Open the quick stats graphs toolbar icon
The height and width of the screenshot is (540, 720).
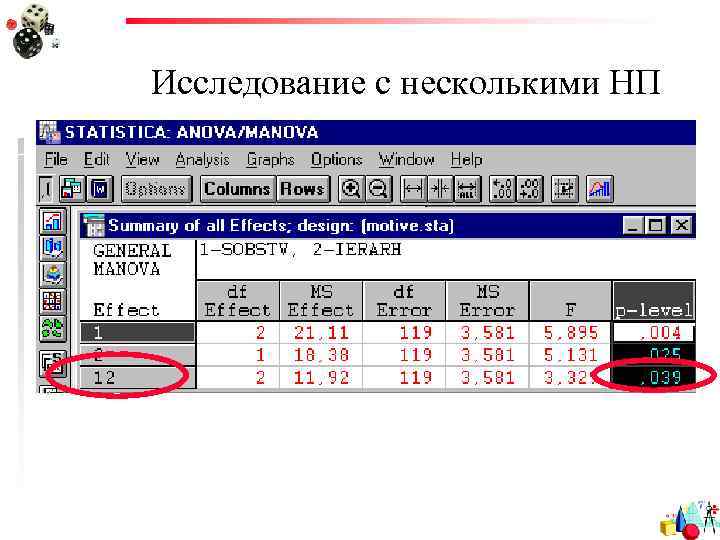[600, 189]
